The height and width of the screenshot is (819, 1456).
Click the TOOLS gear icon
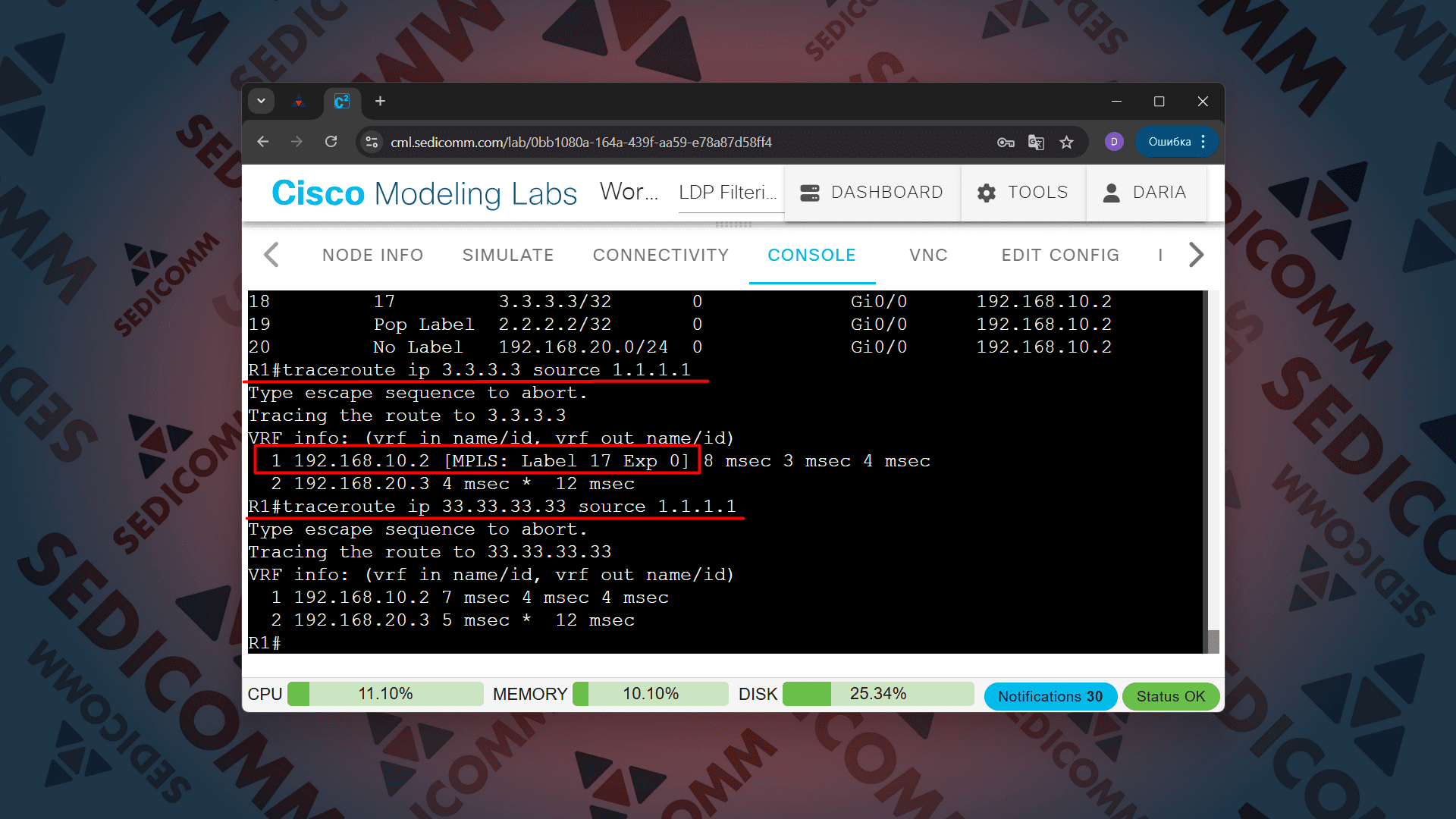point(987,193)
